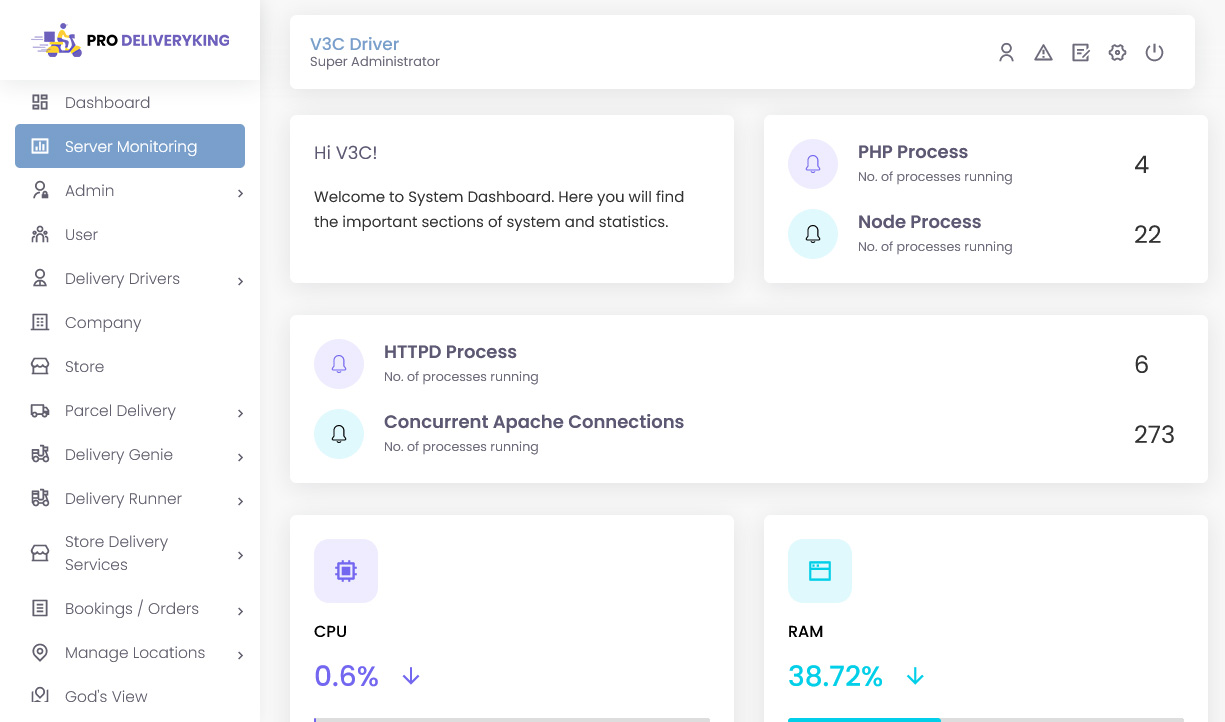The height and width of the screenshot is (722, 1225).
Task: Click the Node Process bell icon
Action: [x=813, y=234]
